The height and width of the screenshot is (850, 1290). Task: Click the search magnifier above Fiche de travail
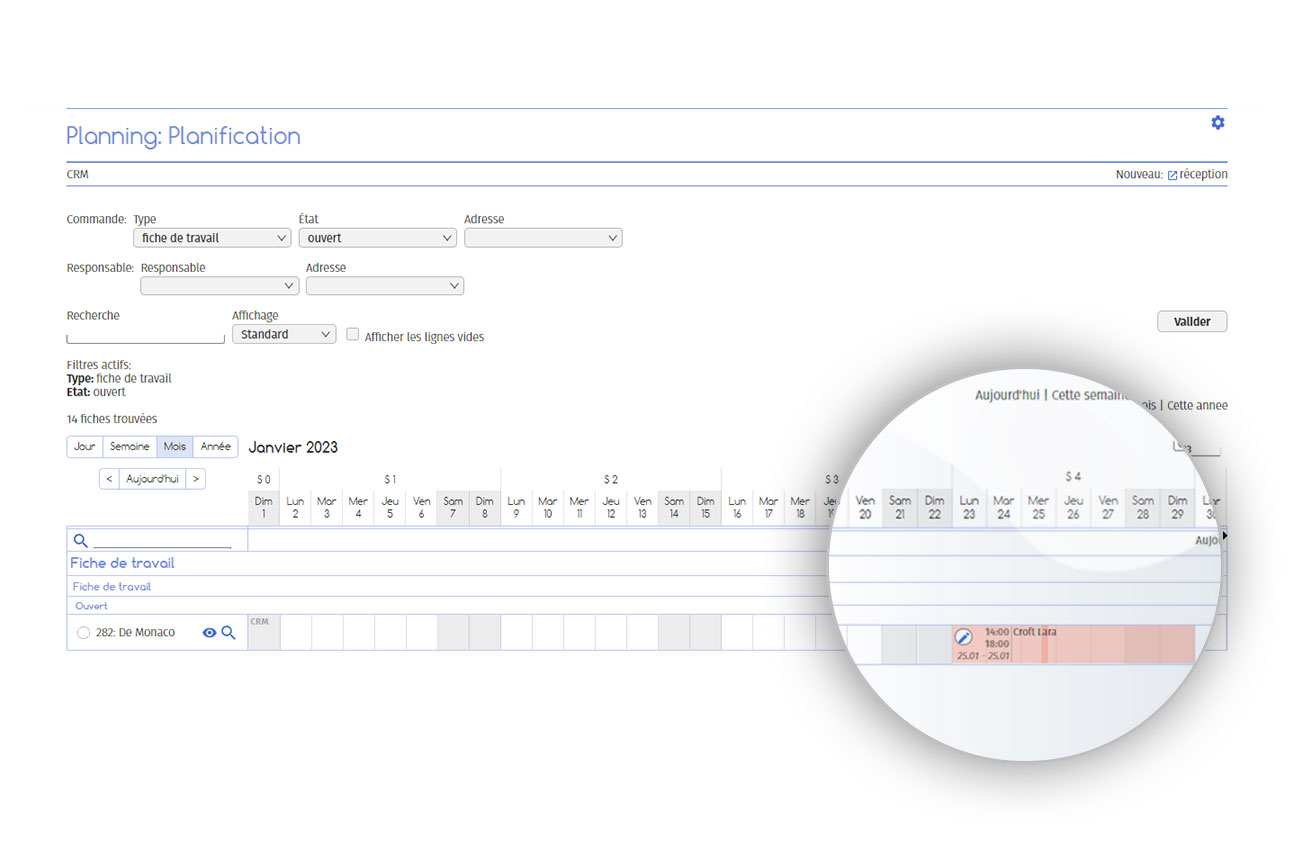coord(81,541)
